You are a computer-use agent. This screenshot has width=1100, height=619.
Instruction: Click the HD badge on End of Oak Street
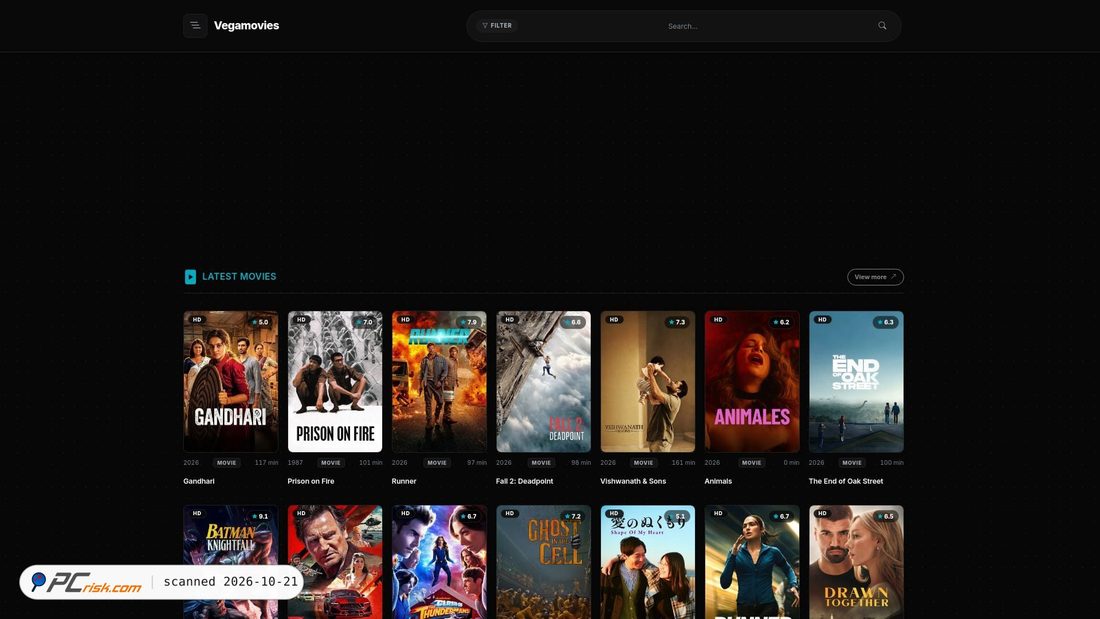point(822,319)
